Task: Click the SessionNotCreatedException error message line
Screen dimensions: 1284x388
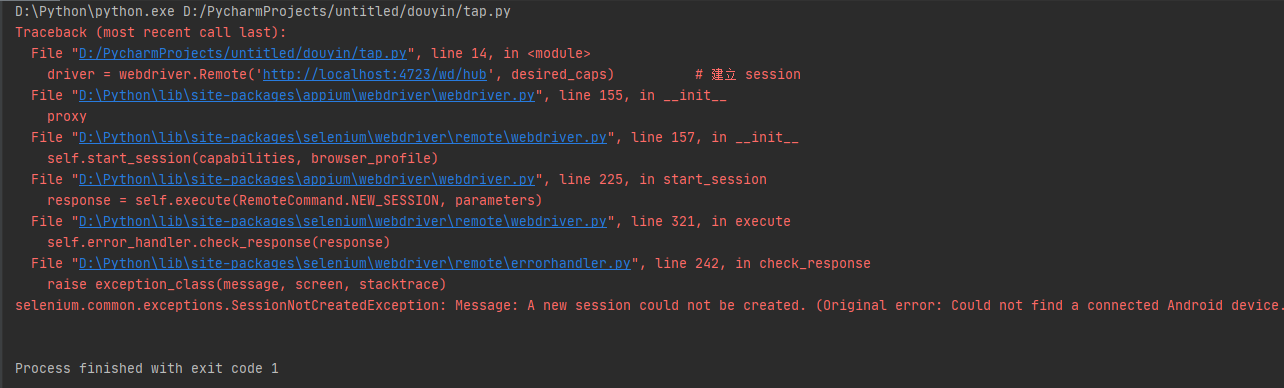Action: point(649,306)
